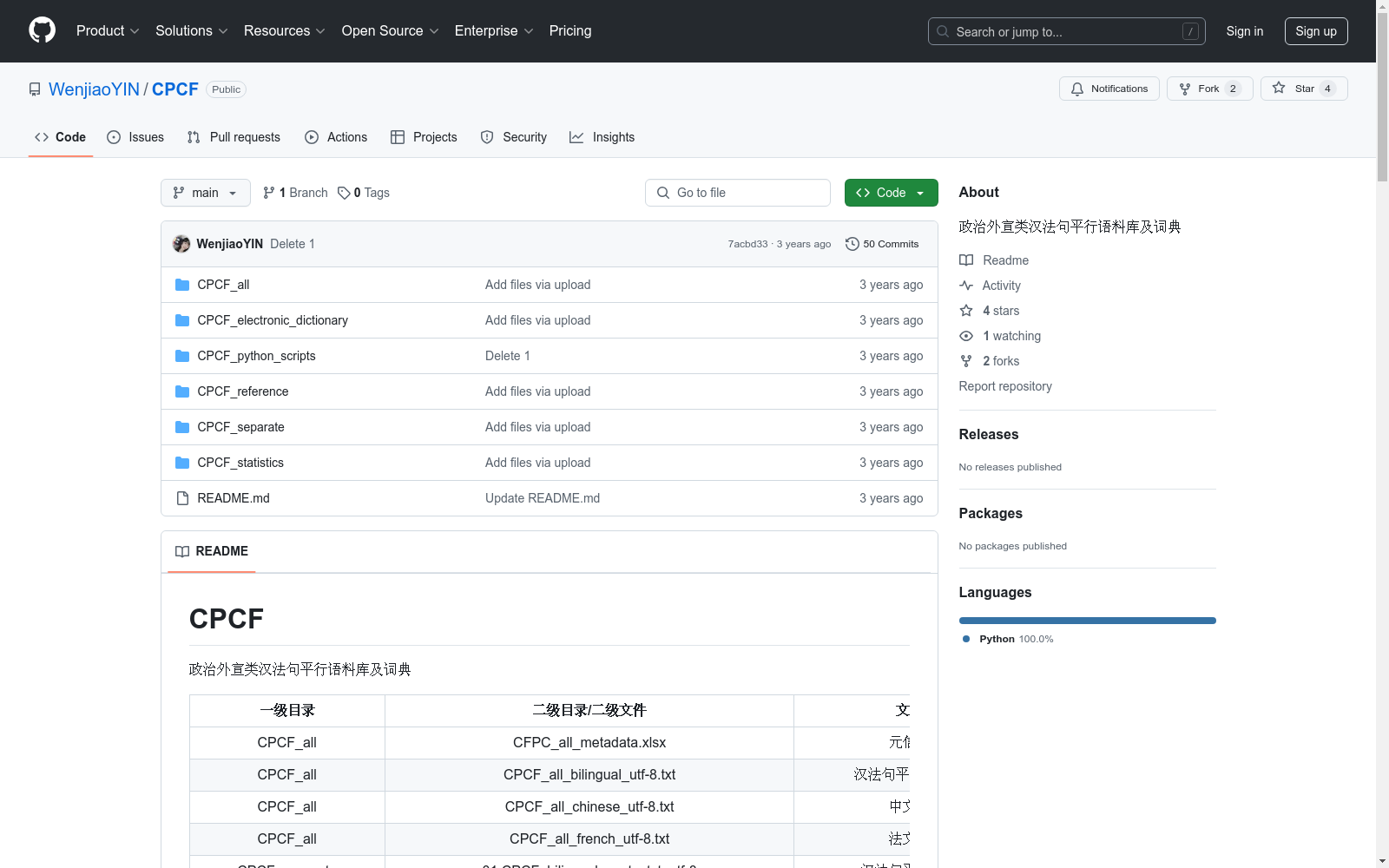
Task: Expand the Open Source menu
Action: pos(391,30)
